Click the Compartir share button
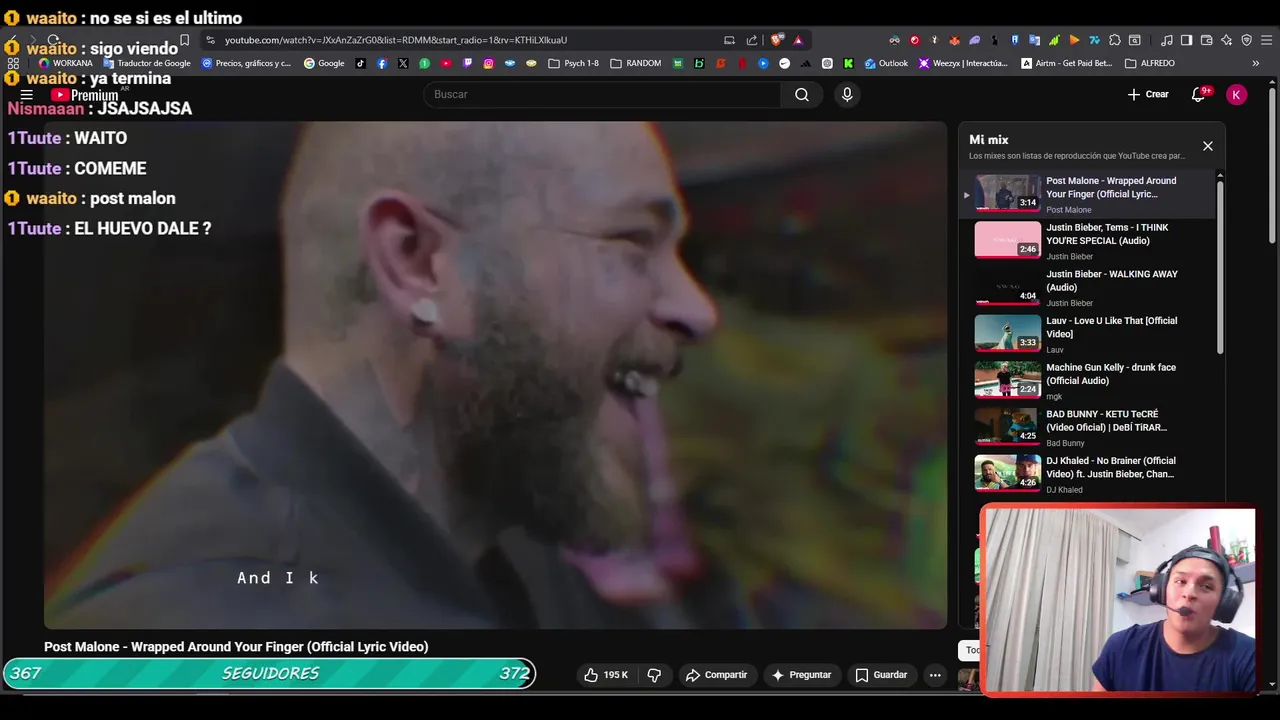Image resolution: width=1280 pixels, height=720 pixels. pos(716,675)
